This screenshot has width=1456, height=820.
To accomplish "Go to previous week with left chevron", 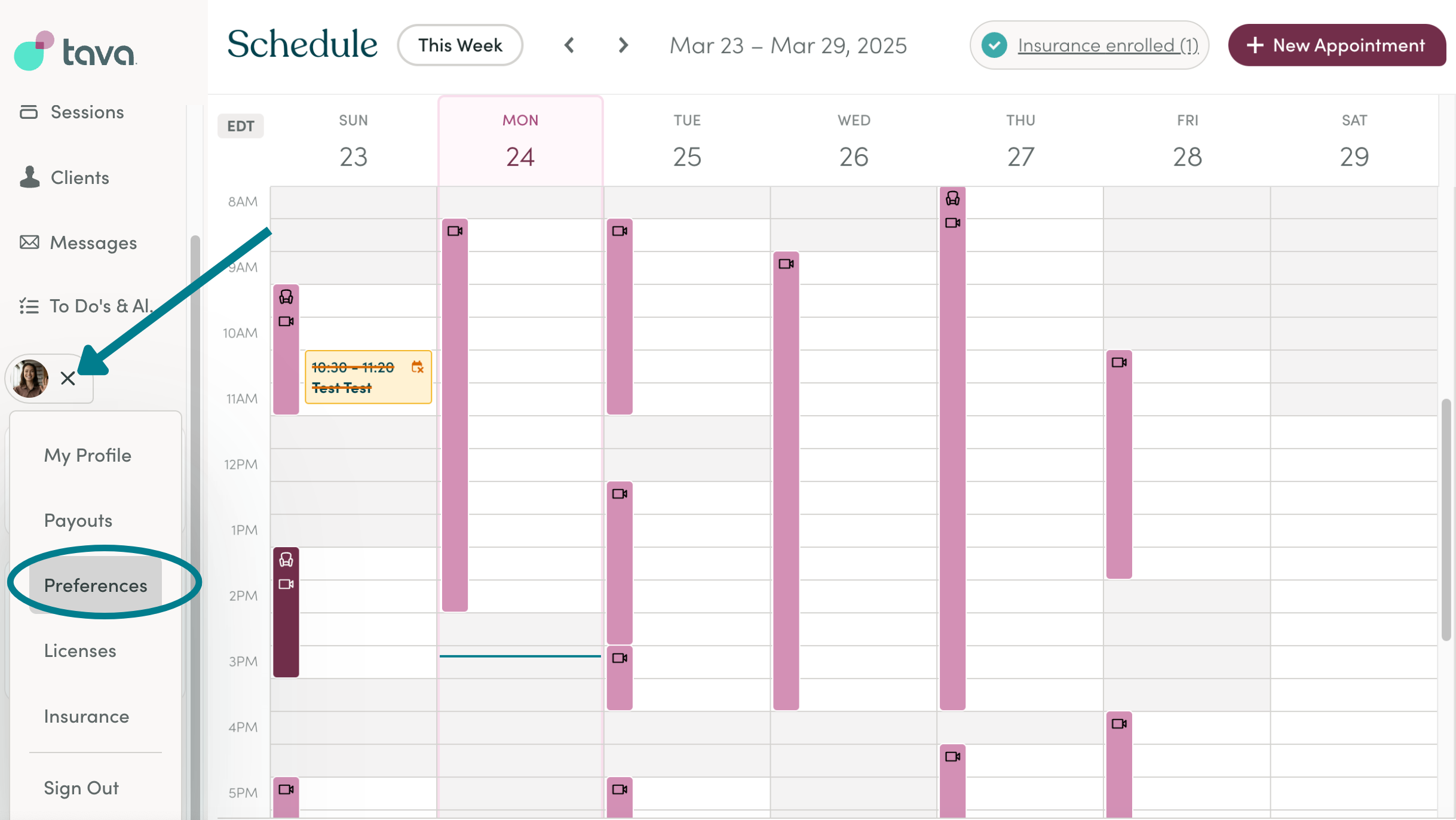I will [569, 45].
